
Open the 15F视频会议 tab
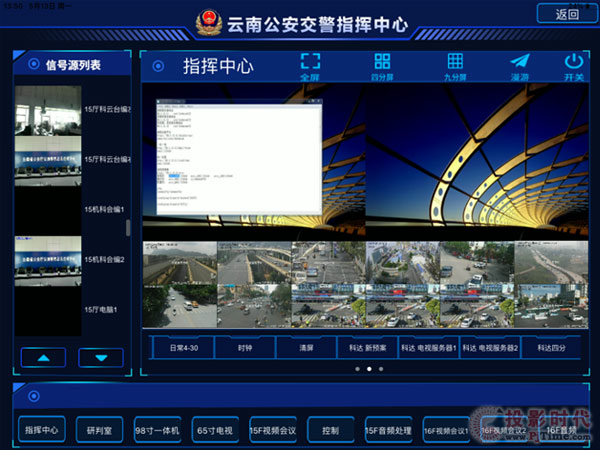(x=273, y=430)
